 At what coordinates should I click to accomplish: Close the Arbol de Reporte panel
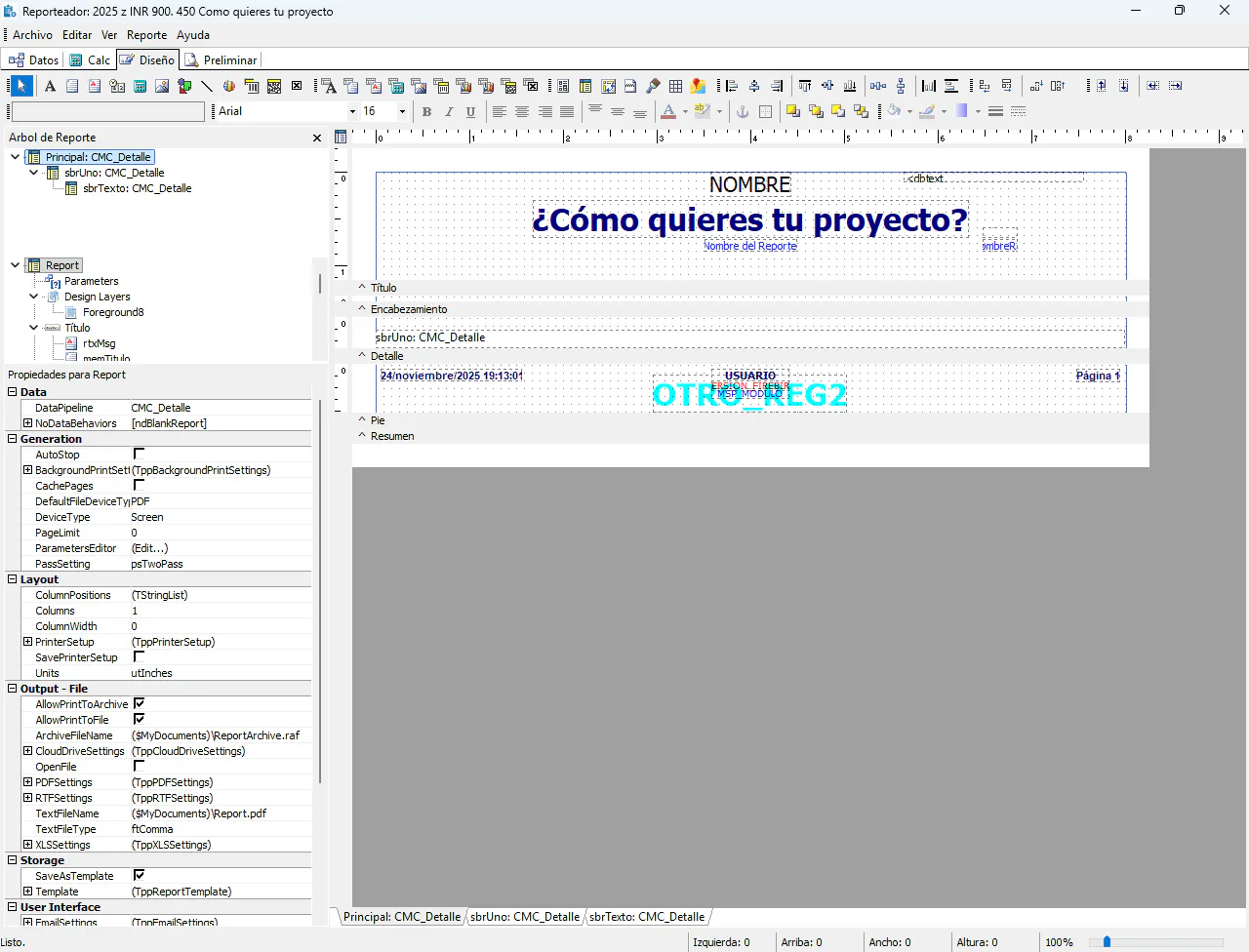pos(317,139)
